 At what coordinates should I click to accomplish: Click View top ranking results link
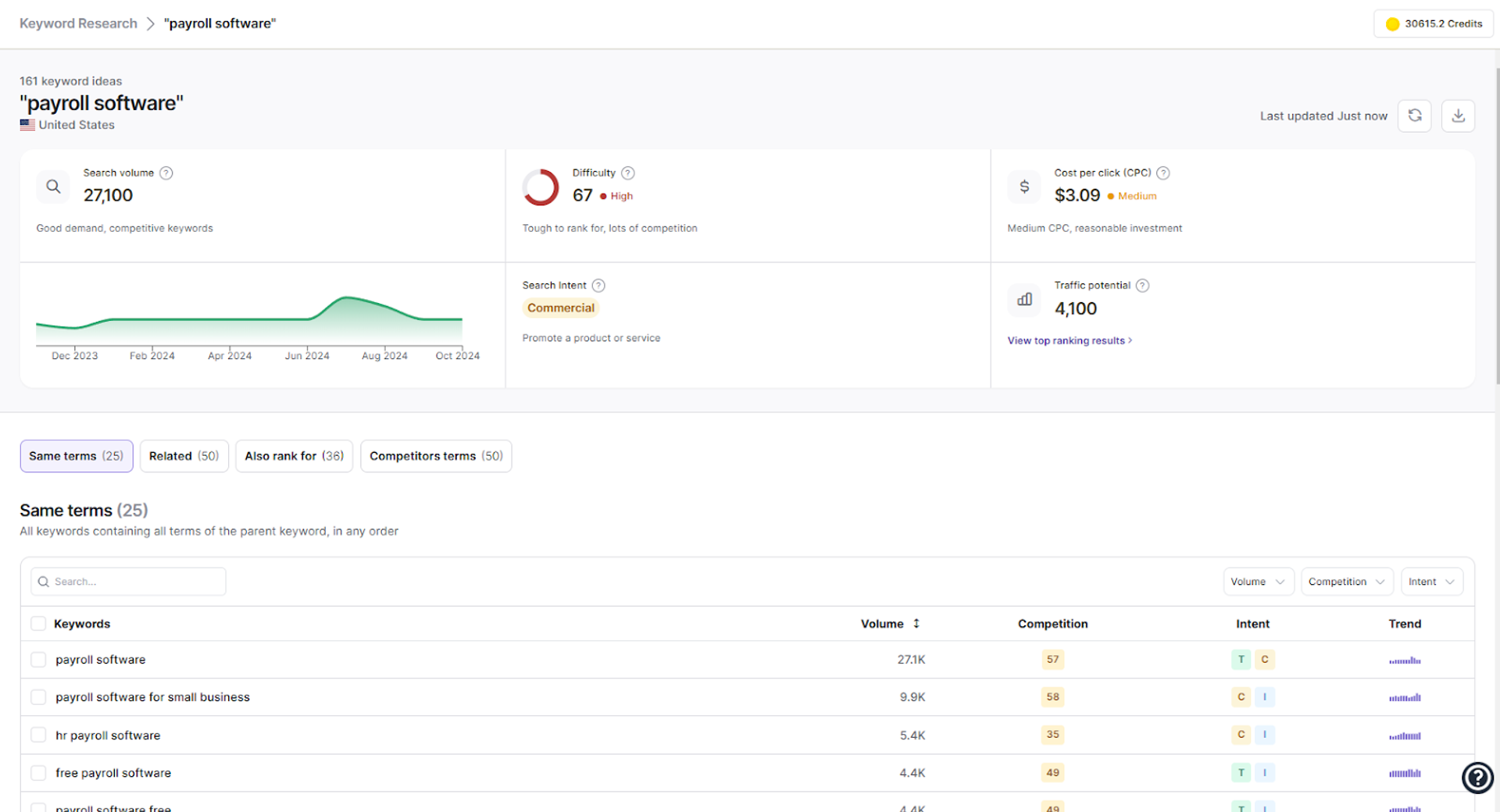1070,340
